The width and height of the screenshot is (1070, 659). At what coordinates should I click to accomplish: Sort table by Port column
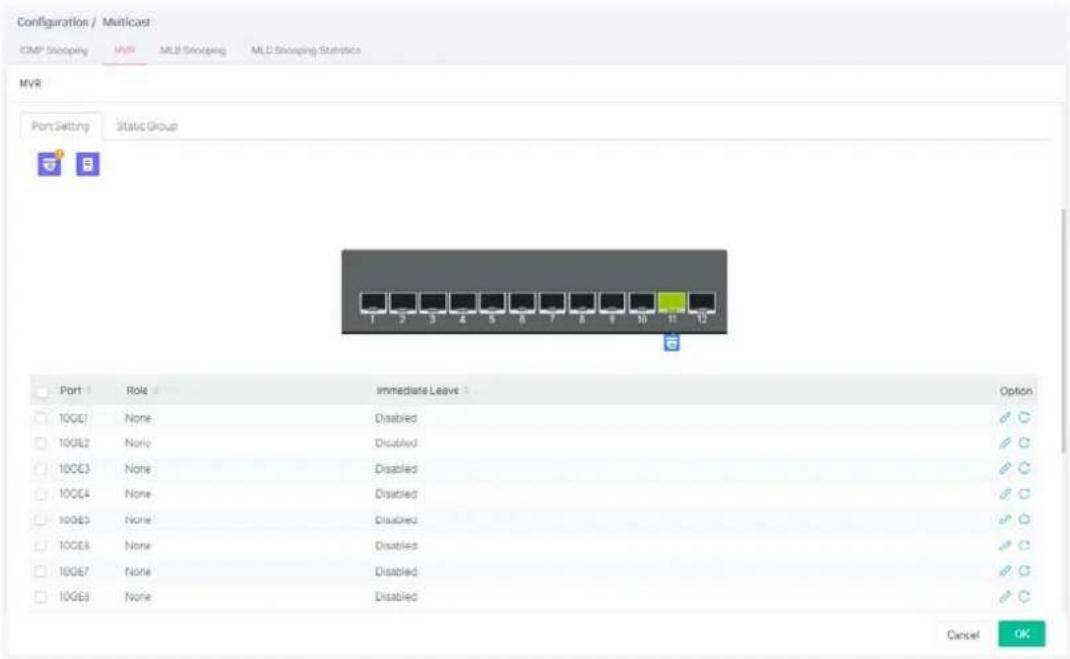pos(89,391)
